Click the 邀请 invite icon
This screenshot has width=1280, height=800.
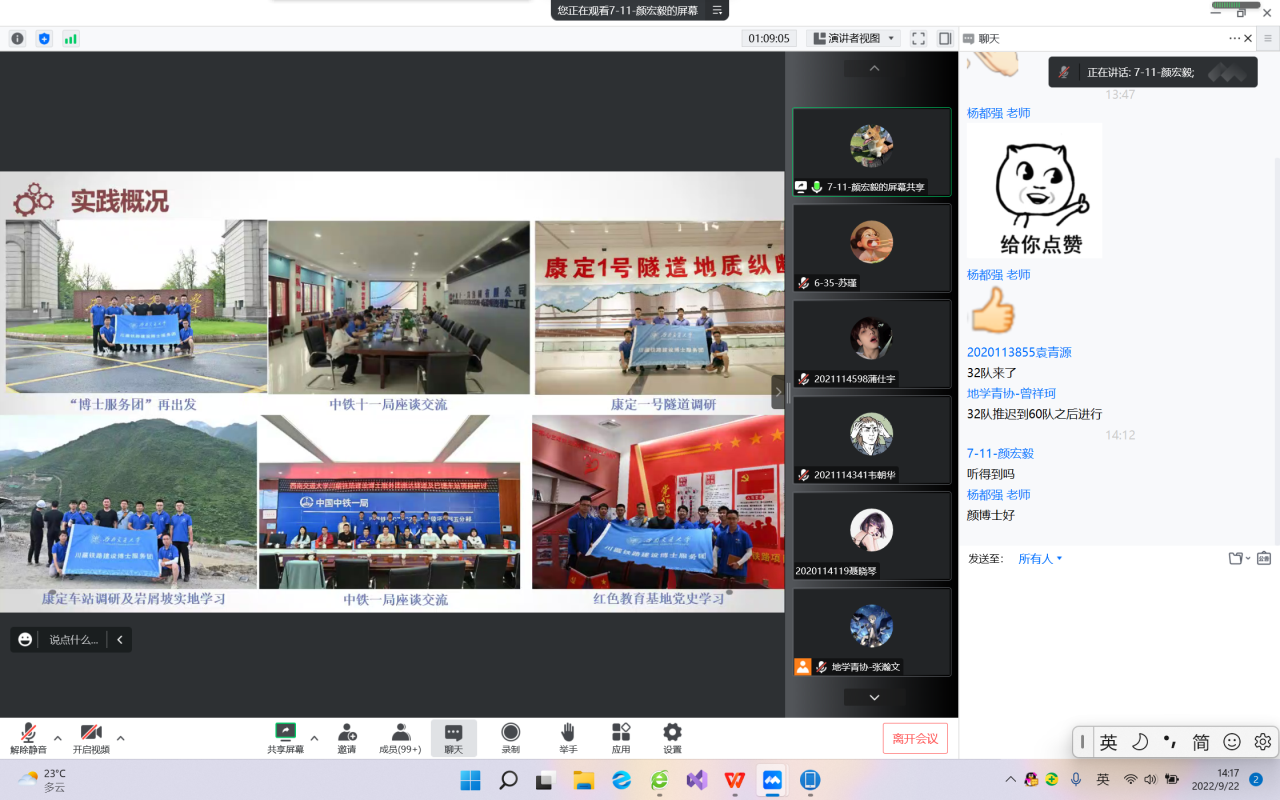click(x=346, y=737)
